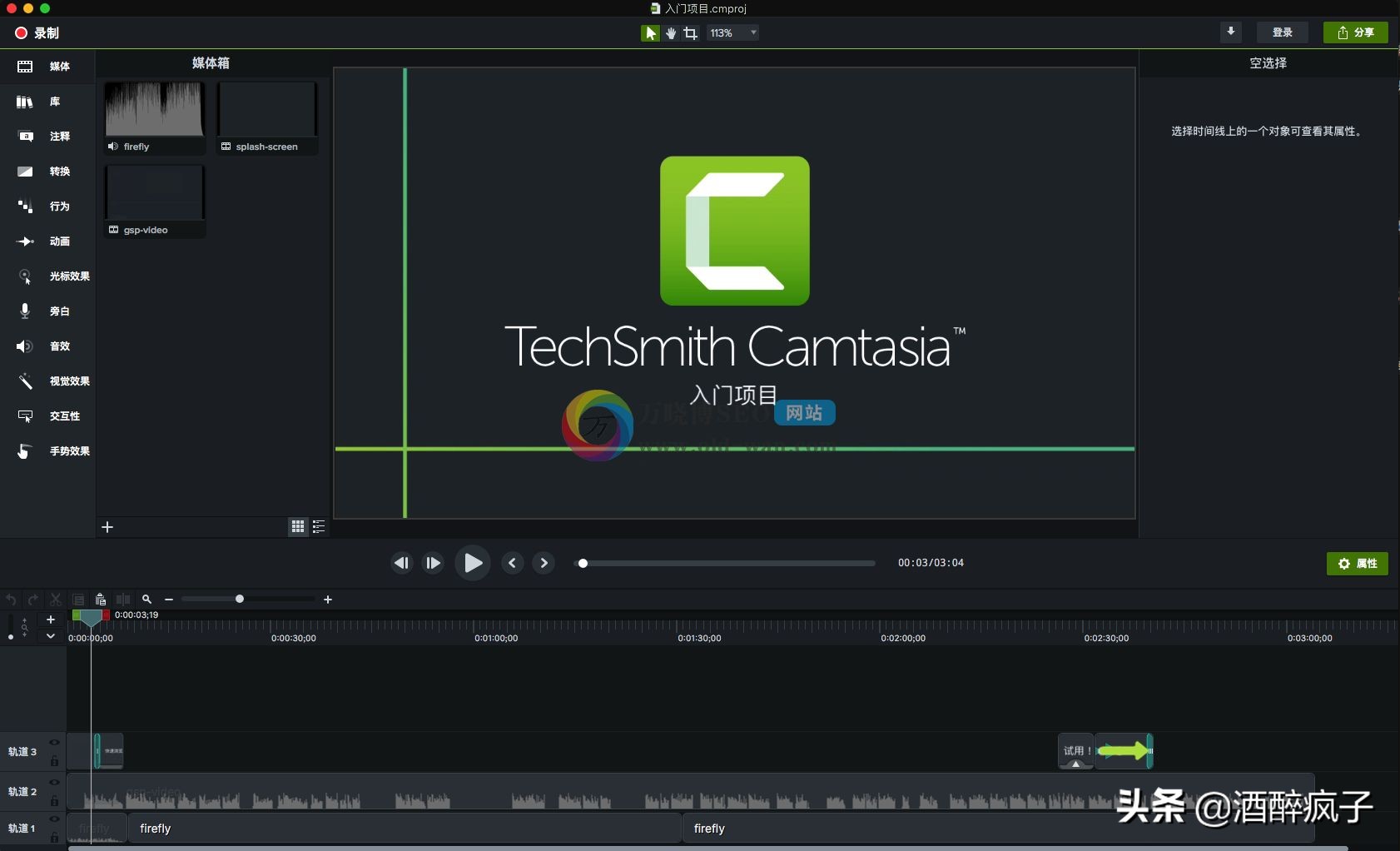The width and height of the screenshot is (1400, 851).
Task: Click the scissors cut icon
Action: point(56,600)
